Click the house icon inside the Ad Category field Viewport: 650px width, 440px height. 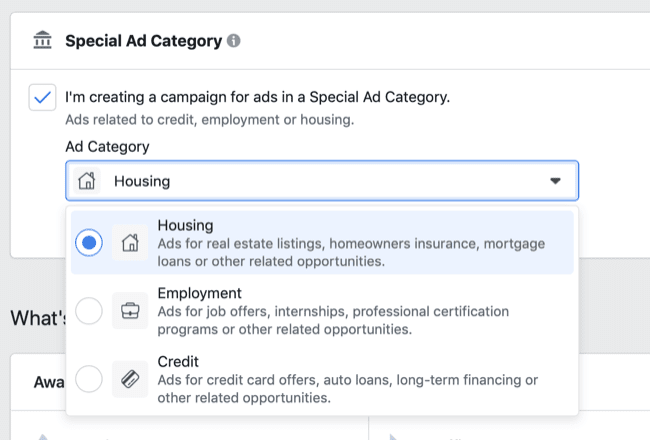(x=88, y=181)
